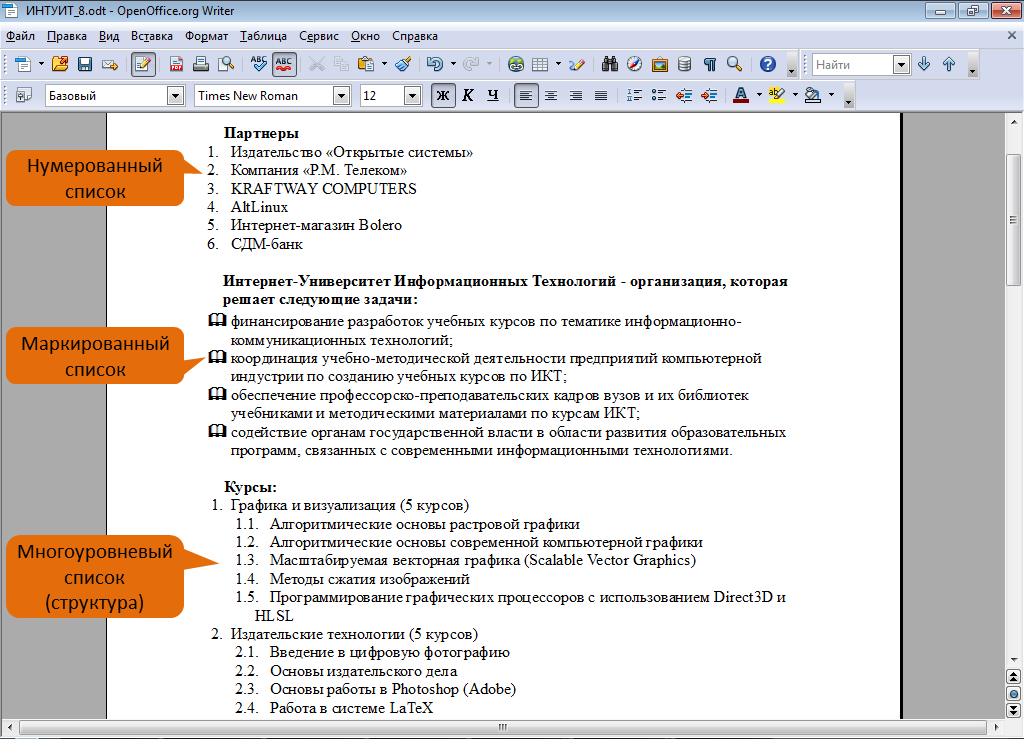
Task: Save the document with the floppy disk icon
Action: 85,64
